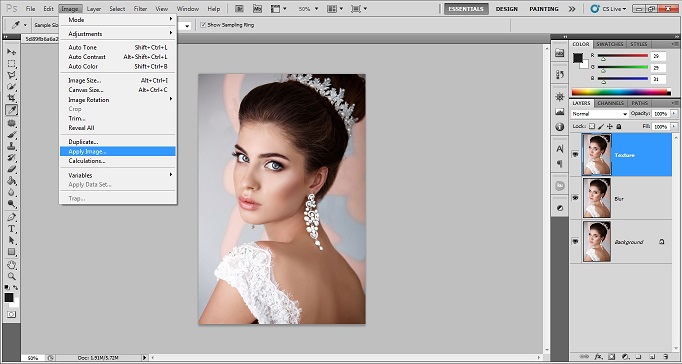Screen dimensions: 682x364
Task: Open the Fill slider arrow
Action: point(674,127)
